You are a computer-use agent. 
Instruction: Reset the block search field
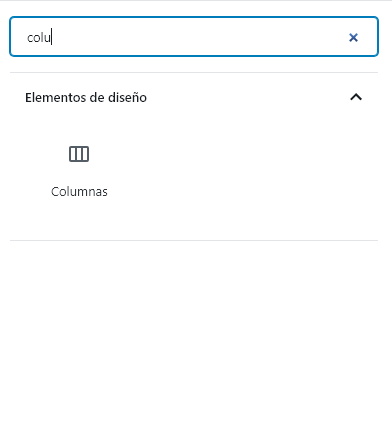coord(353,37)
